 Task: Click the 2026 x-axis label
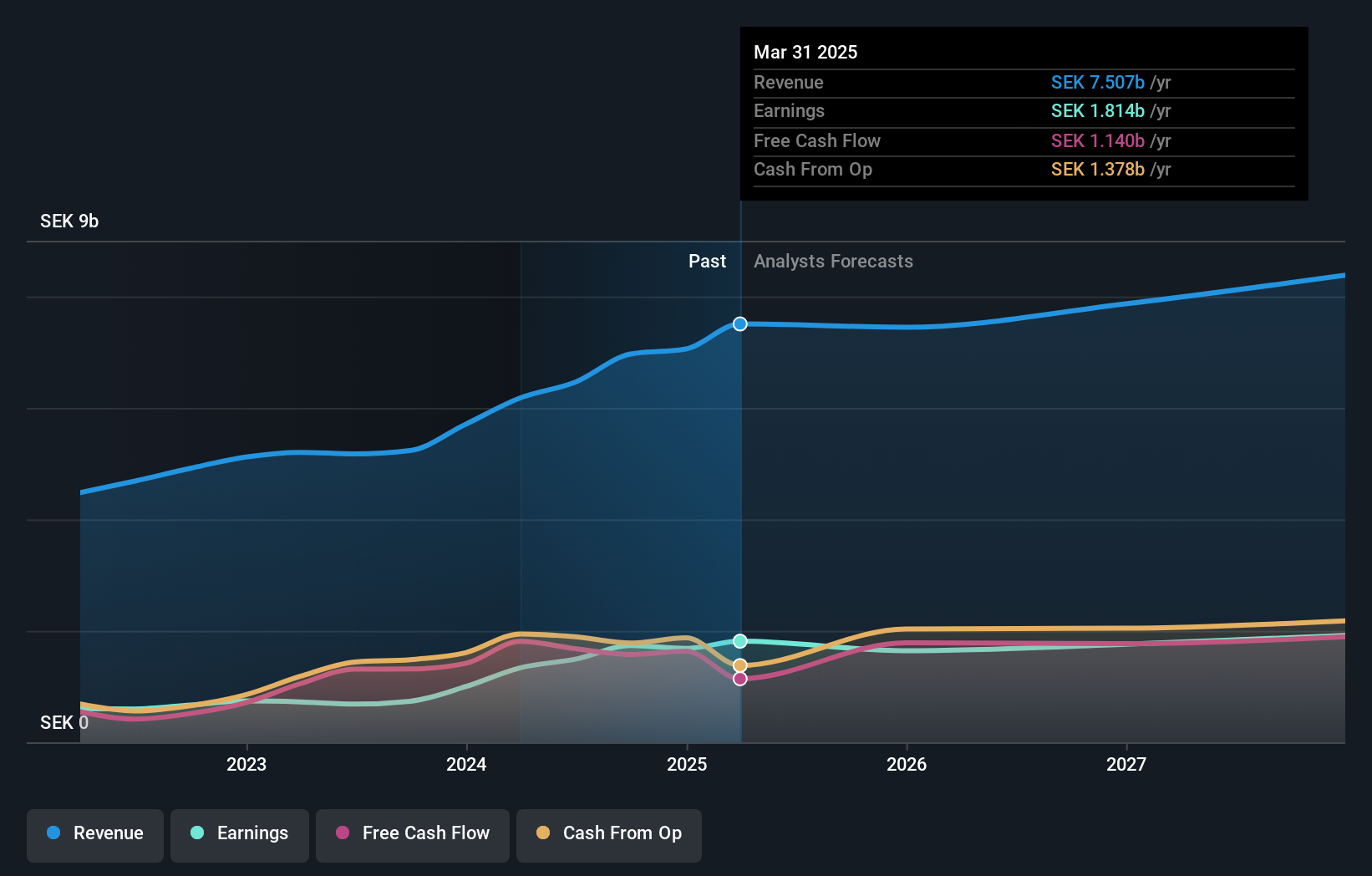click(x=907, y=764)
